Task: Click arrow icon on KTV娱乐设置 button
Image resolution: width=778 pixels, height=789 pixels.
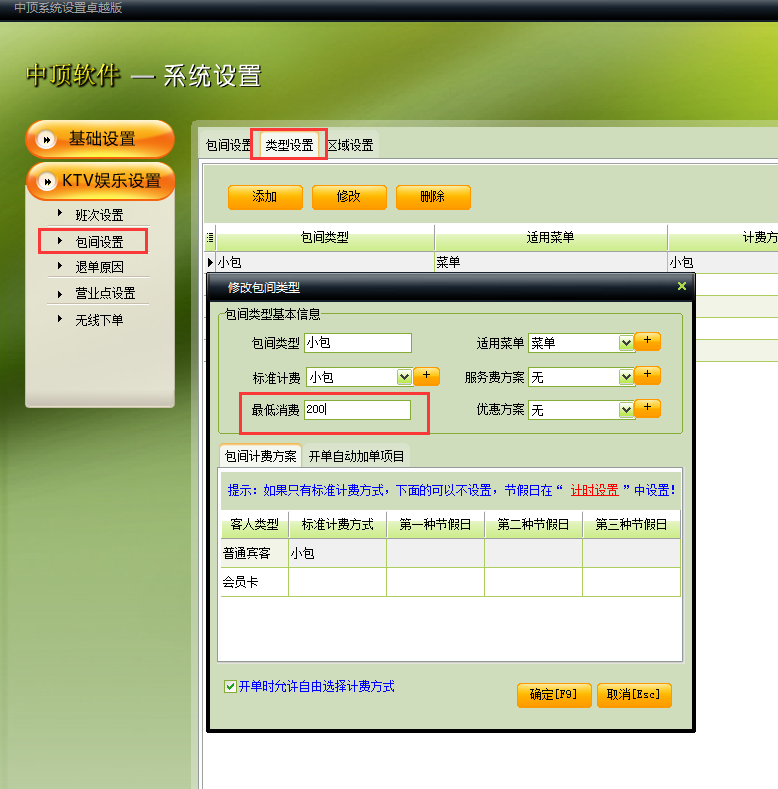Action: [46, 181]
